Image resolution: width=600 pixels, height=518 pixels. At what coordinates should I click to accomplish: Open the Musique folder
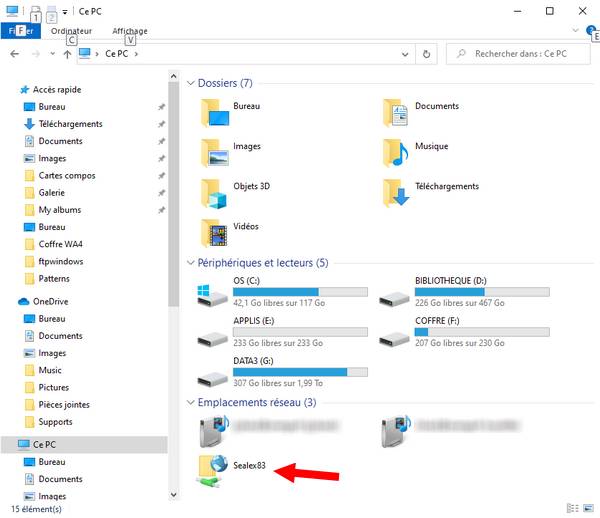[416, 153]
